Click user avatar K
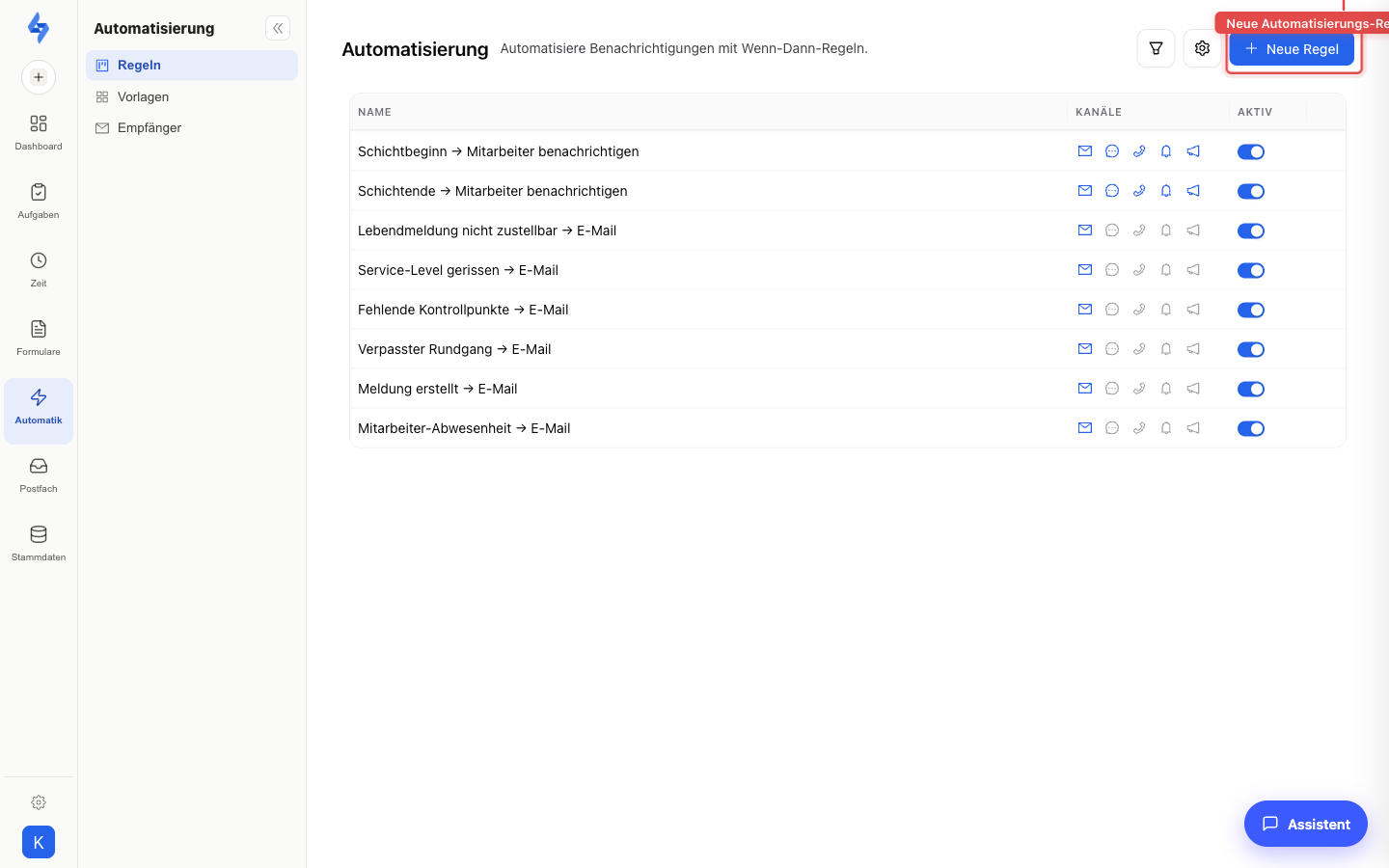This screenshot has width=1389, height=868. 39,842
